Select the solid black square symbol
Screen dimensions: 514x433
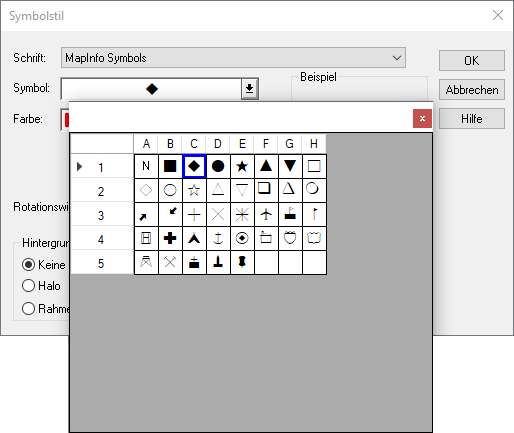pyautogui.click(x=170, y=166)
